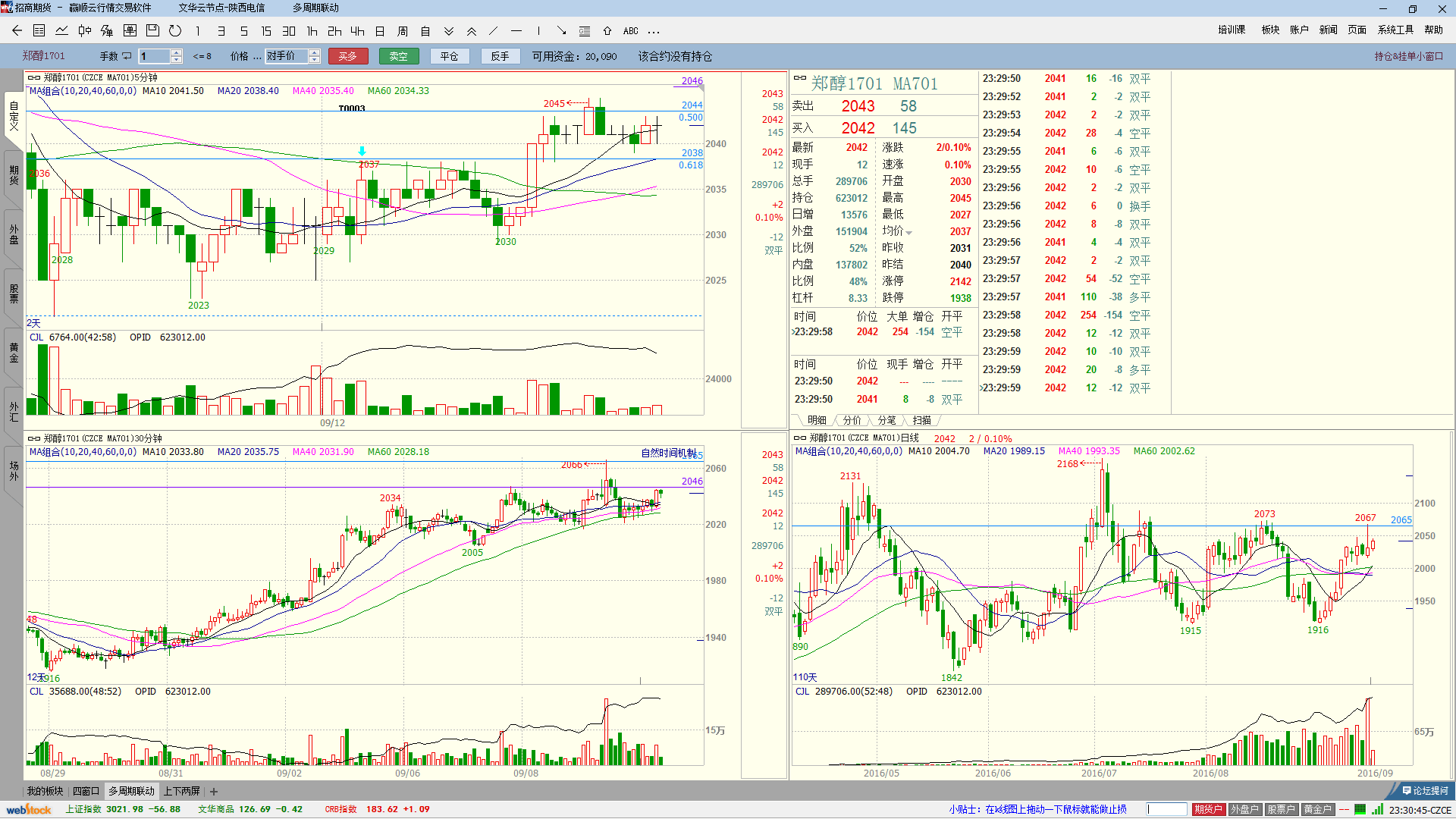Open the 板块 menu
1456x819 pixels.
coord(1270,30)
